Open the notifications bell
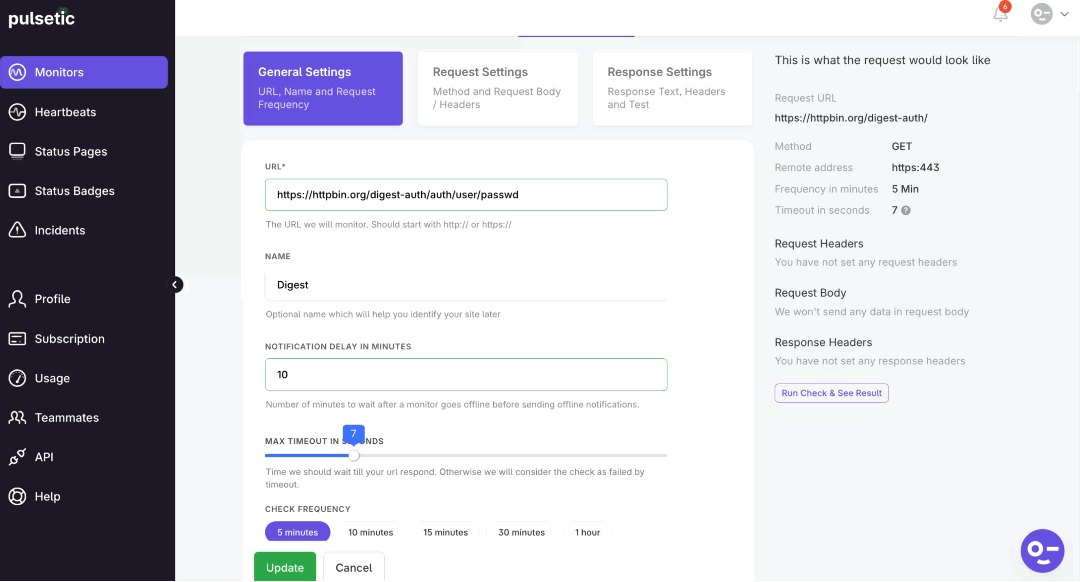1080x582 pixels. [999, 14]
